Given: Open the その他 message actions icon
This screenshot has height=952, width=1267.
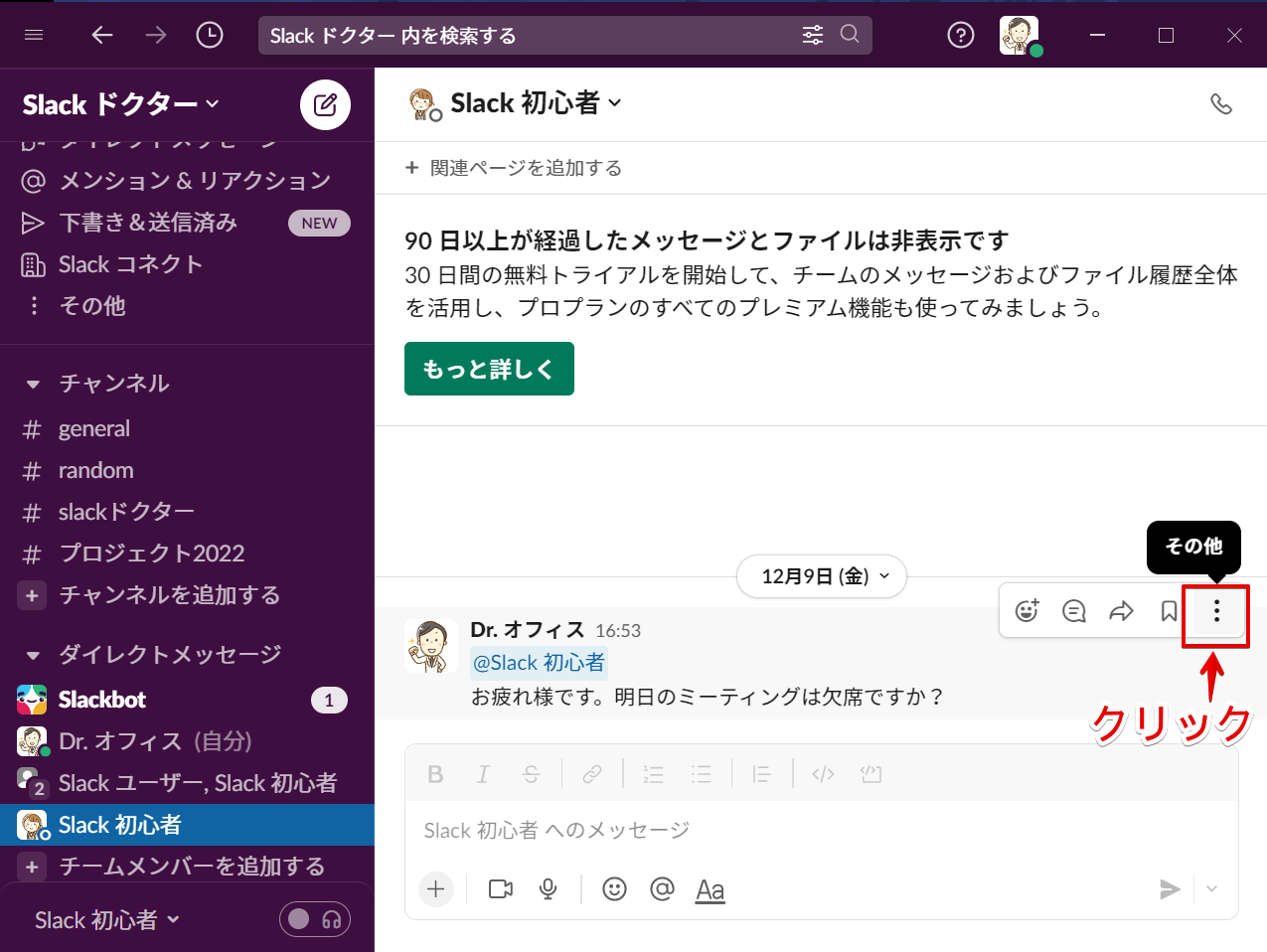Looking at the screenshot, I should 1215,613.
